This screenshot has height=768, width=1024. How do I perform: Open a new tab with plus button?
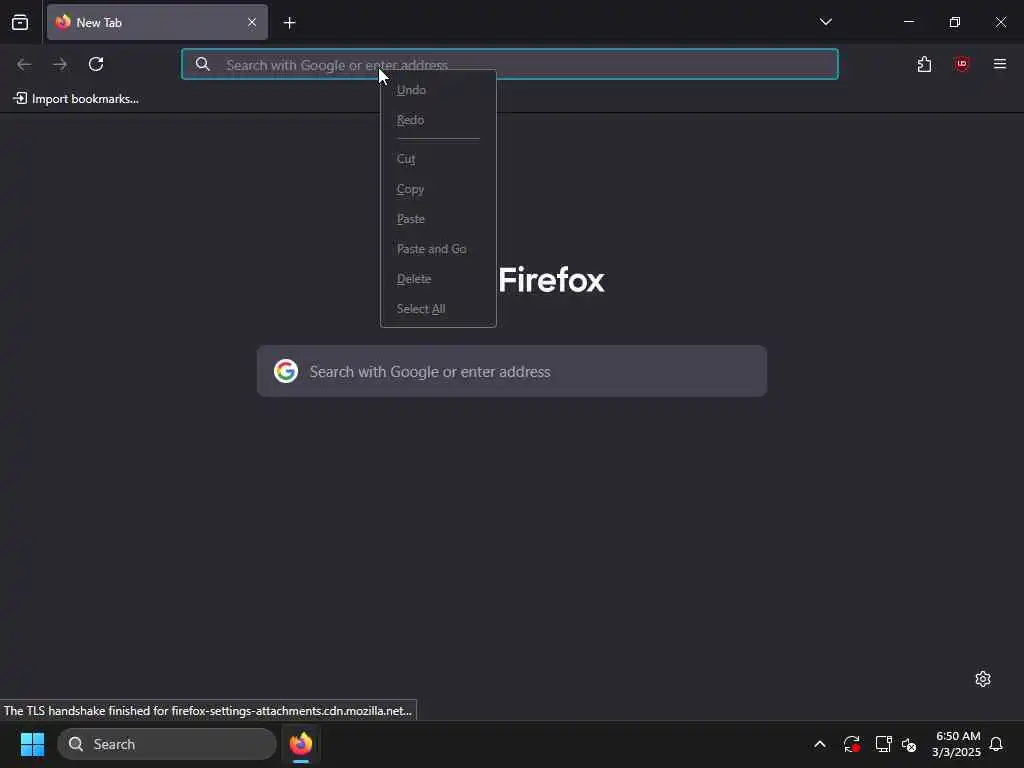[x=289, y=23]
